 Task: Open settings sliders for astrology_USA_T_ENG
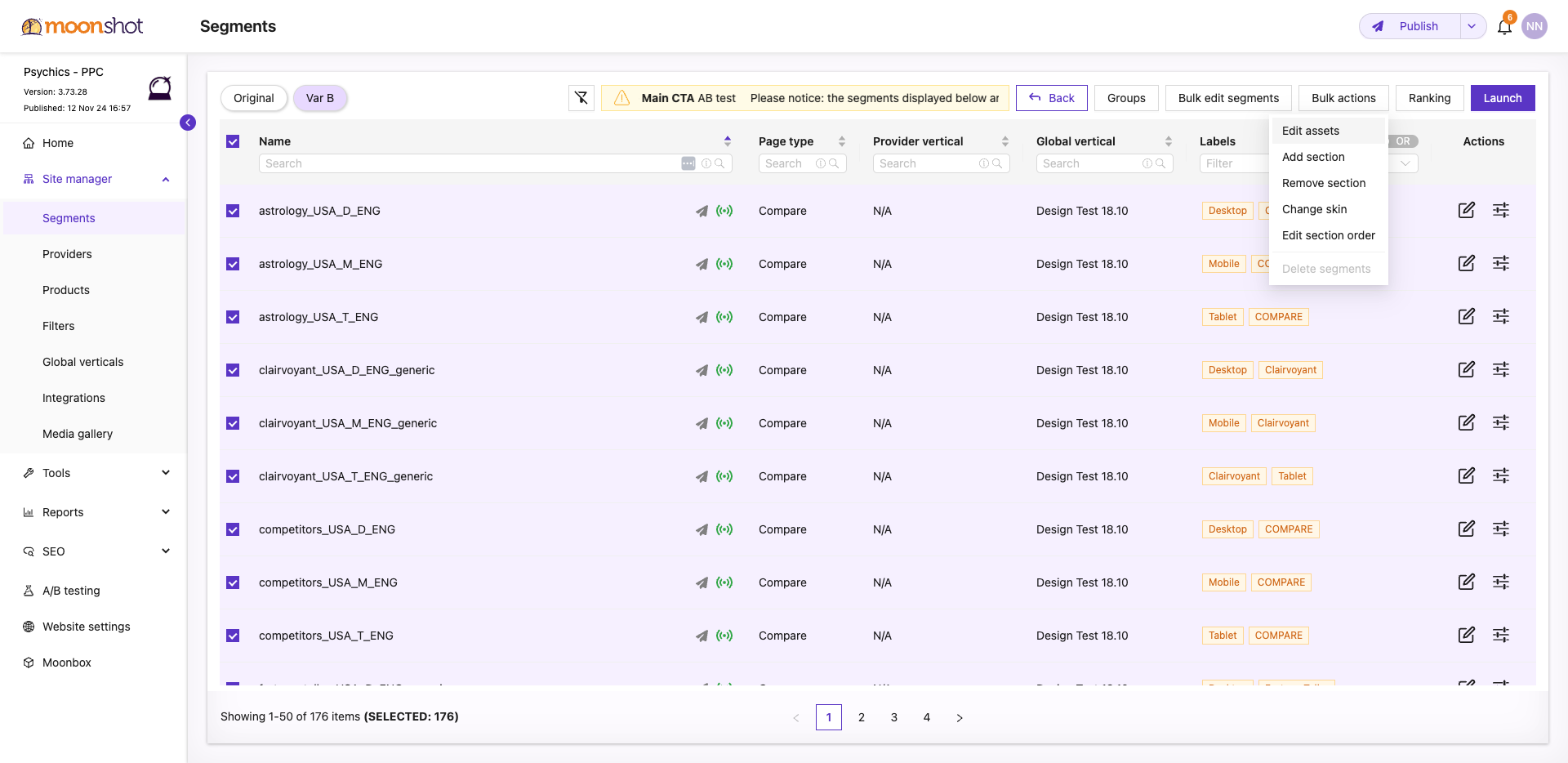tap(1501, 316)
